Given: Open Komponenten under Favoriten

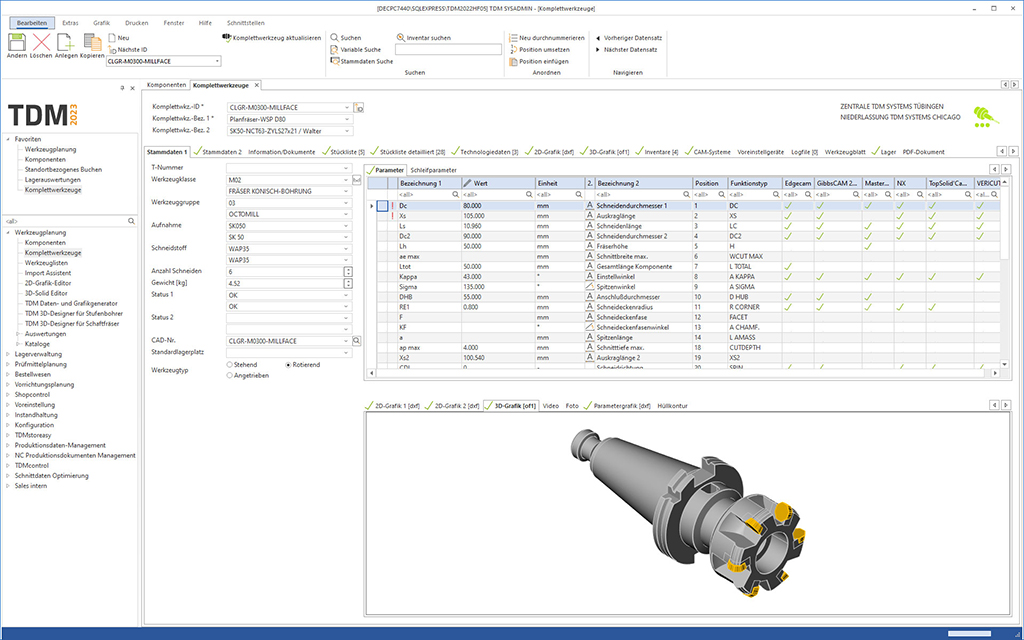Looking at the screenshot, I should coord(45,159).
